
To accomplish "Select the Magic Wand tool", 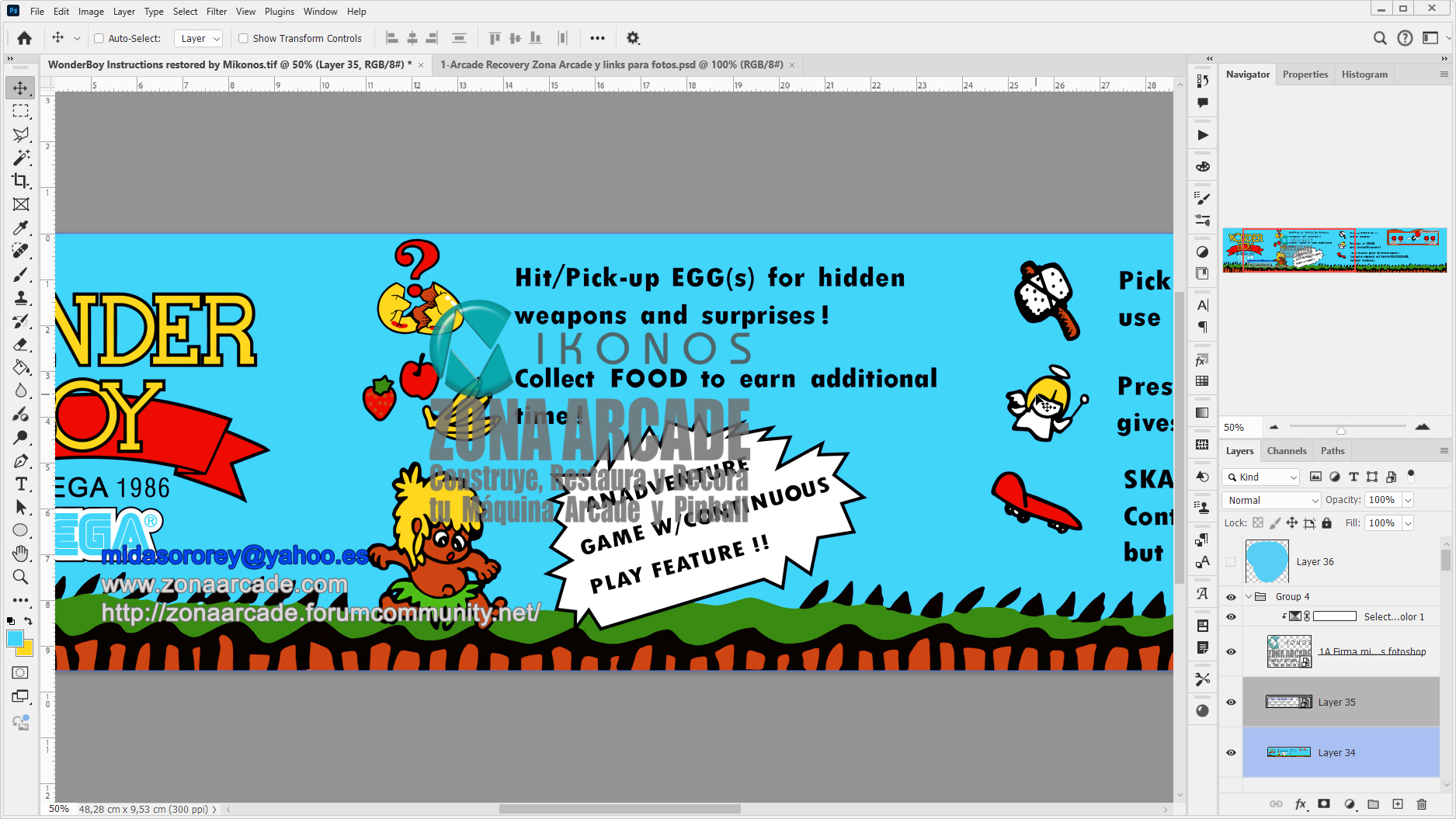I will coord(21,158).
